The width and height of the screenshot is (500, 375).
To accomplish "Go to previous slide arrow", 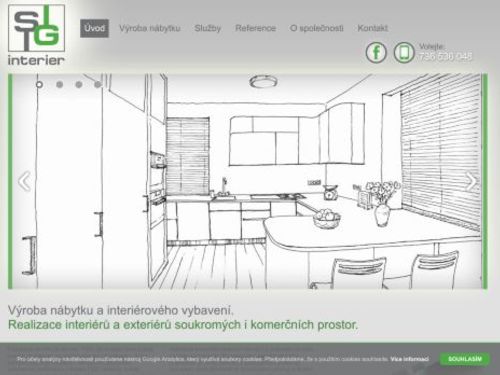I will pyautogui.click(x=25, y=181).
